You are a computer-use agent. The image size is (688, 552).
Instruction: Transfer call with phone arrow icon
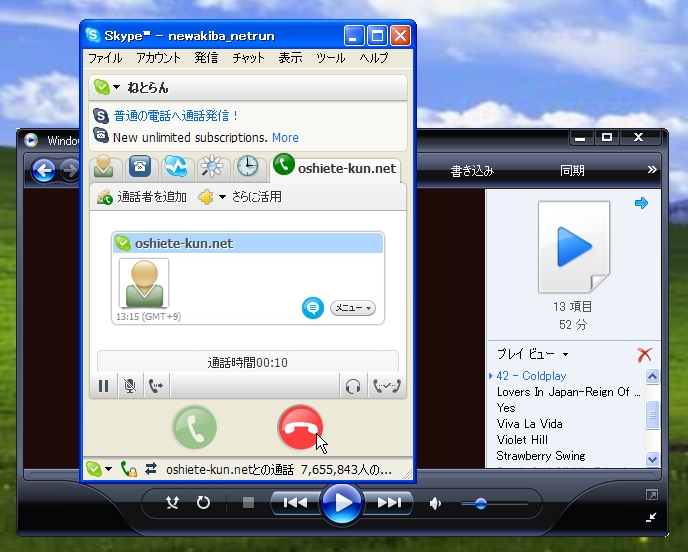(x=156, y=386)
